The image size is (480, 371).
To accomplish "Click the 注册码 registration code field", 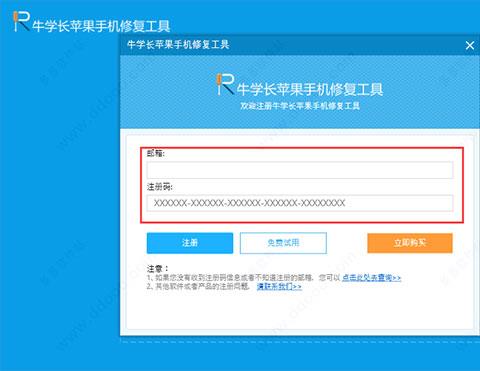I will click(x=300, y=203).
